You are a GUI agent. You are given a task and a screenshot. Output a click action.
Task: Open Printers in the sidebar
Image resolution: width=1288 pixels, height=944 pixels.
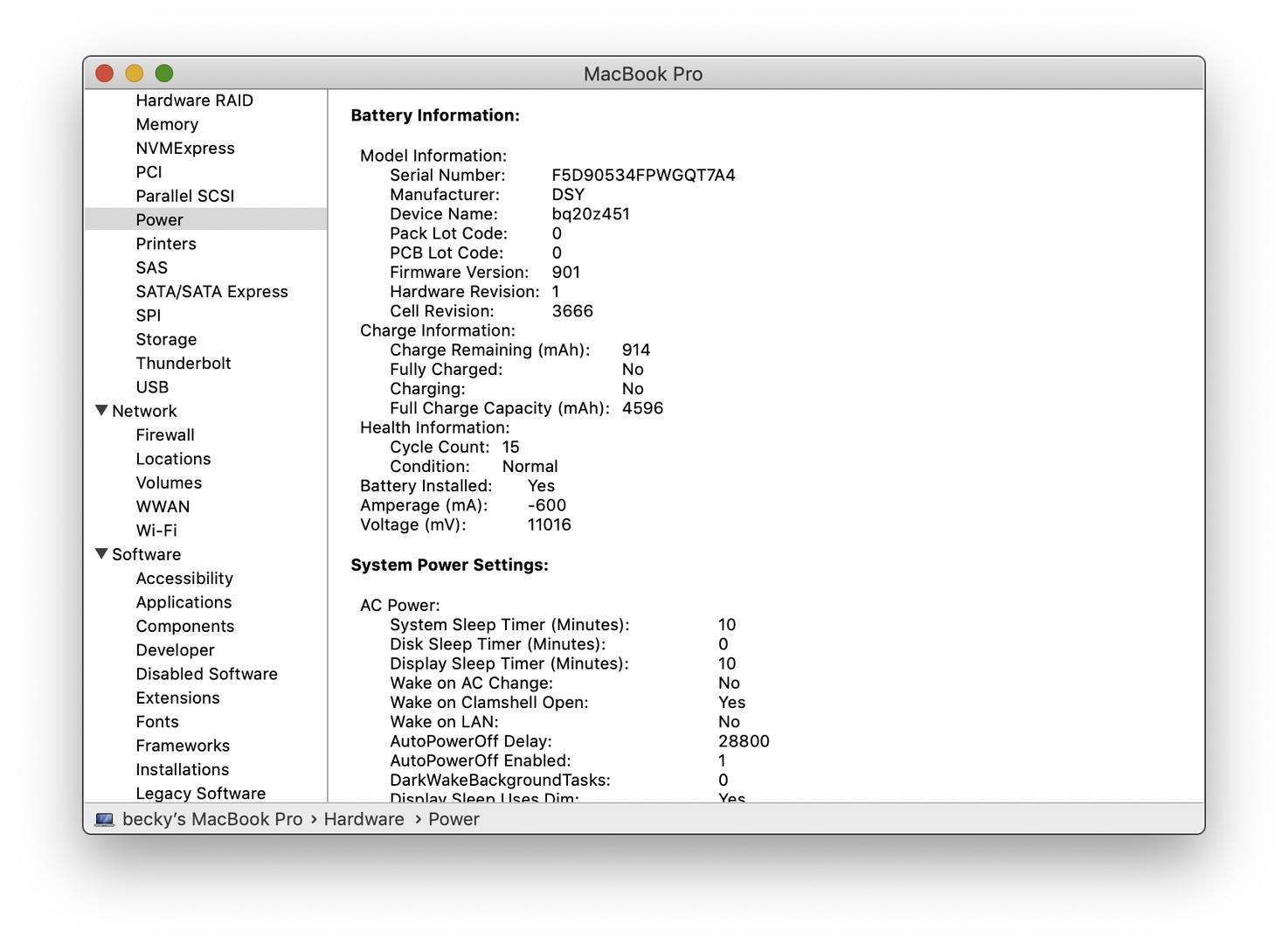166,244
